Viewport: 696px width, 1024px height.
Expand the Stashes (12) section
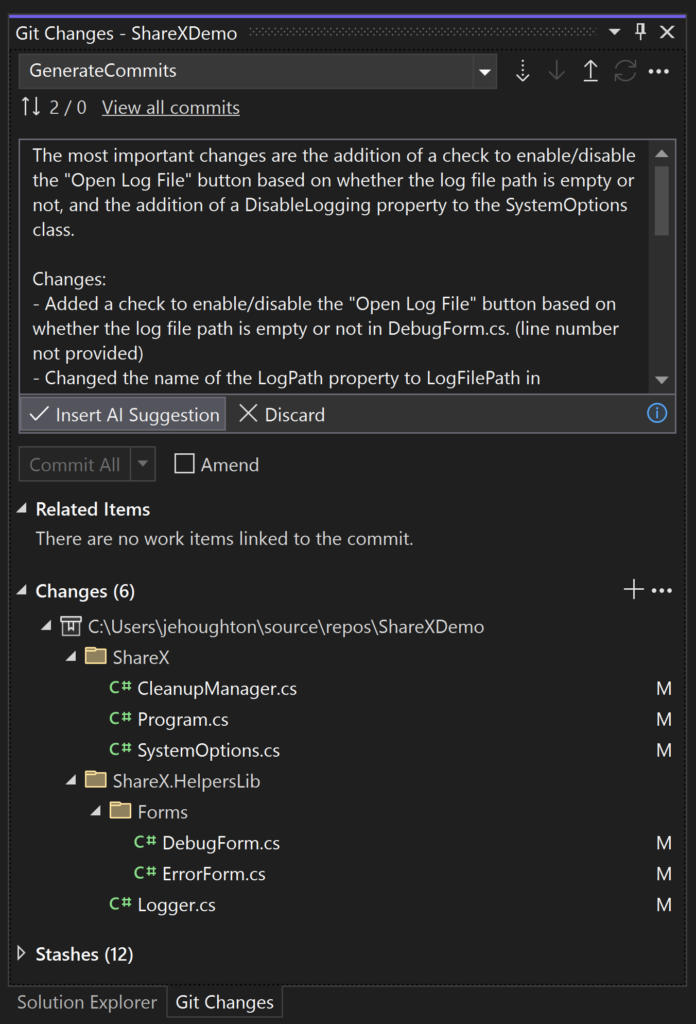click(x=22, y=954)
